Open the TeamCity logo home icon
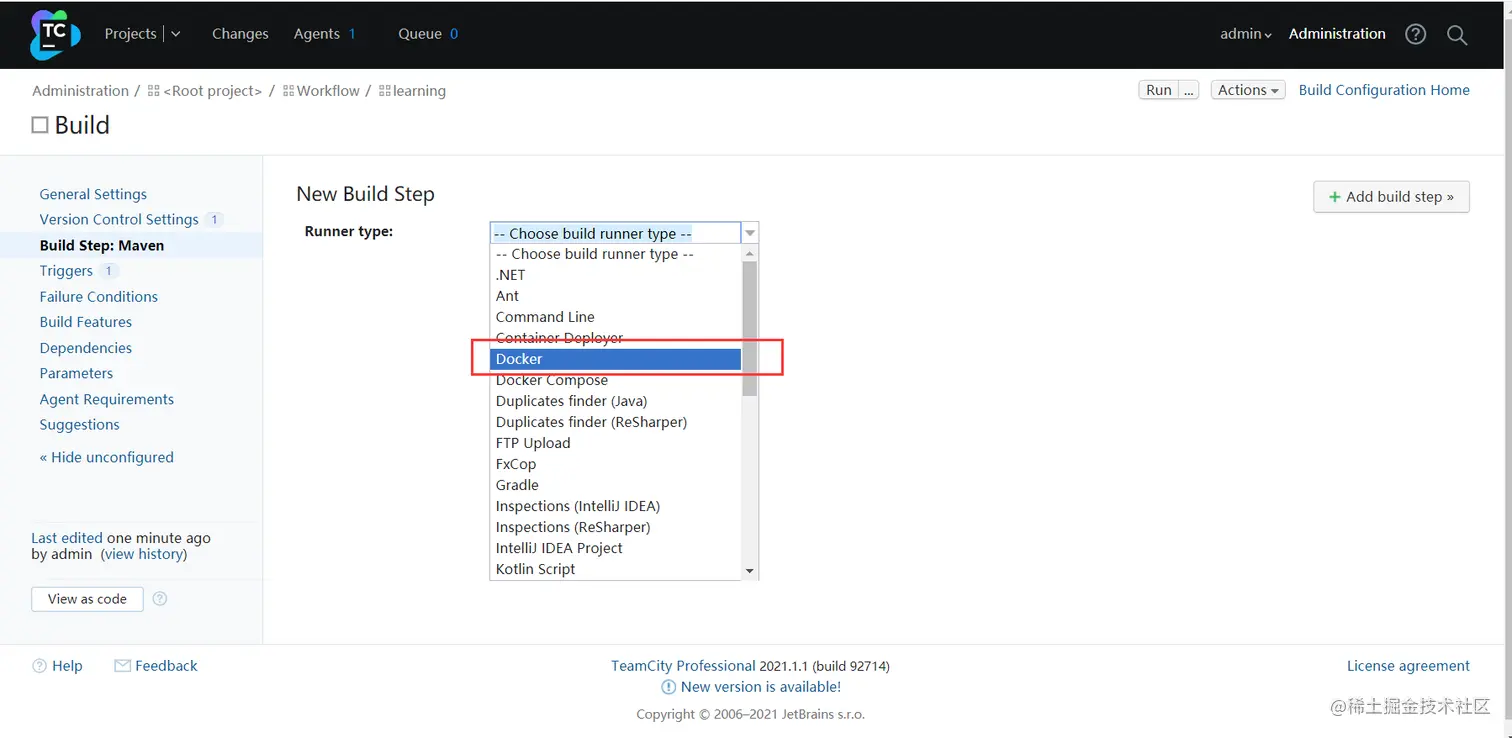The image size is (1512, 738). pos(54,35)
